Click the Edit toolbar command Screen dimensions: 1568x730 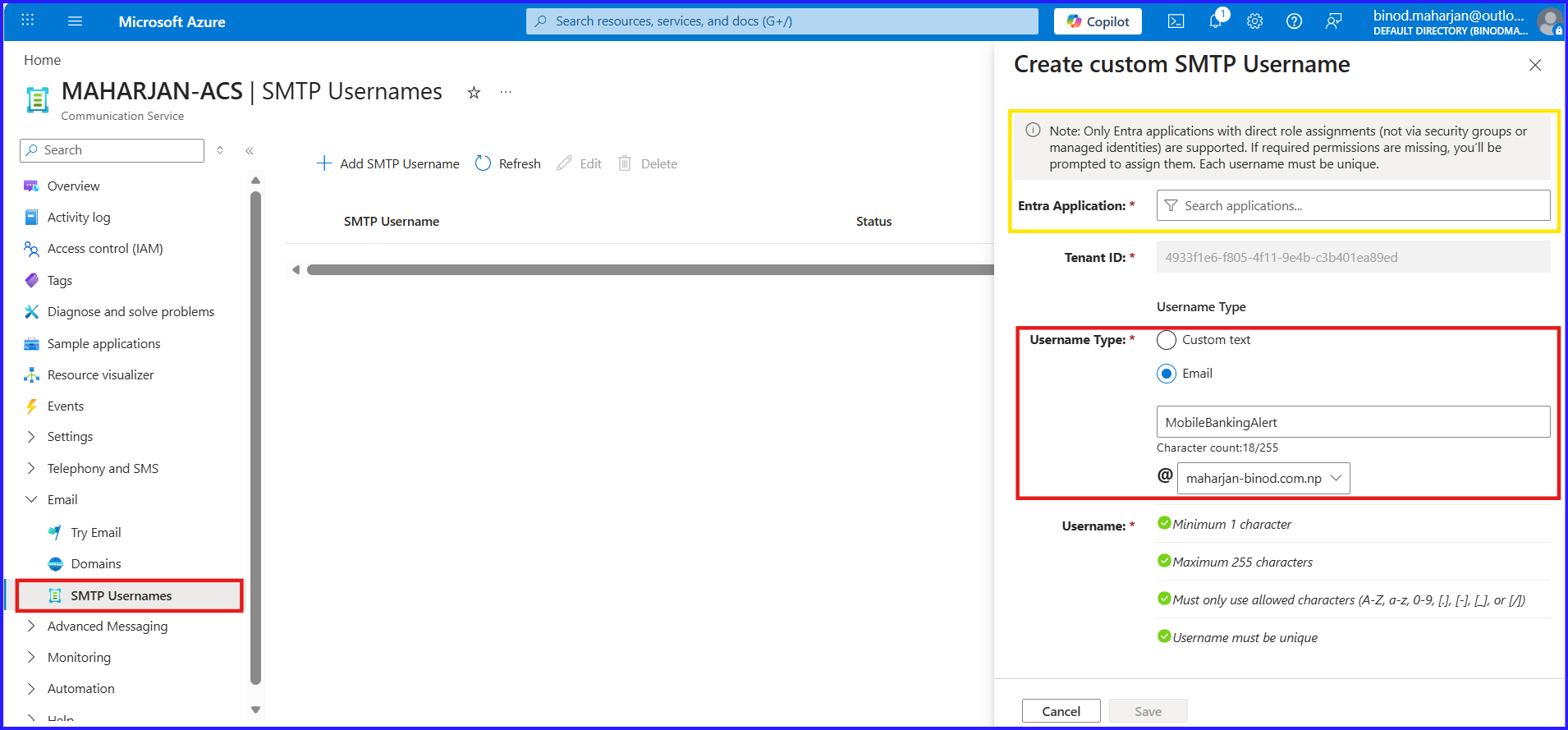pyautogui.click(x=579, y=163)
